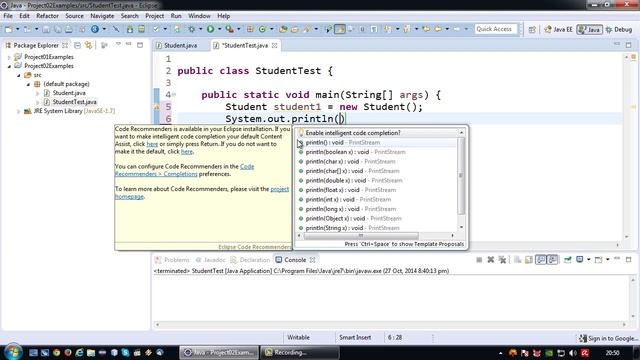640x360 pixels.
Task: Collapse the src folder node
Action: [18, 75]
